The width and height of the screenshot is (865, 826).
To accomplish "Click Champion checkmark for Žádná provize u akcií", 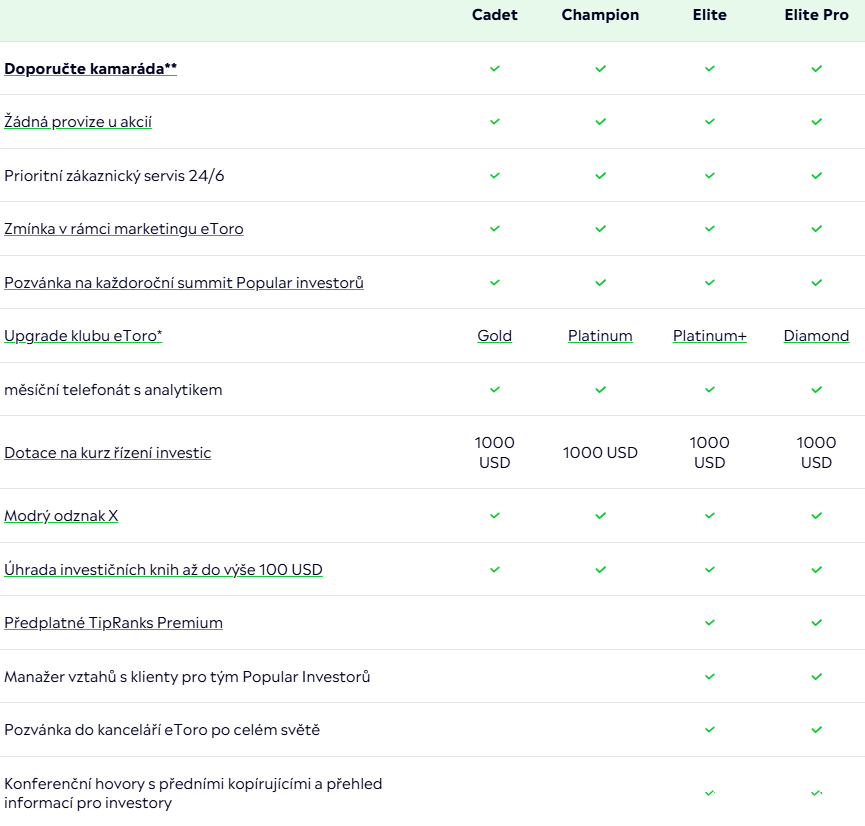I will click(x=600, y=122).
